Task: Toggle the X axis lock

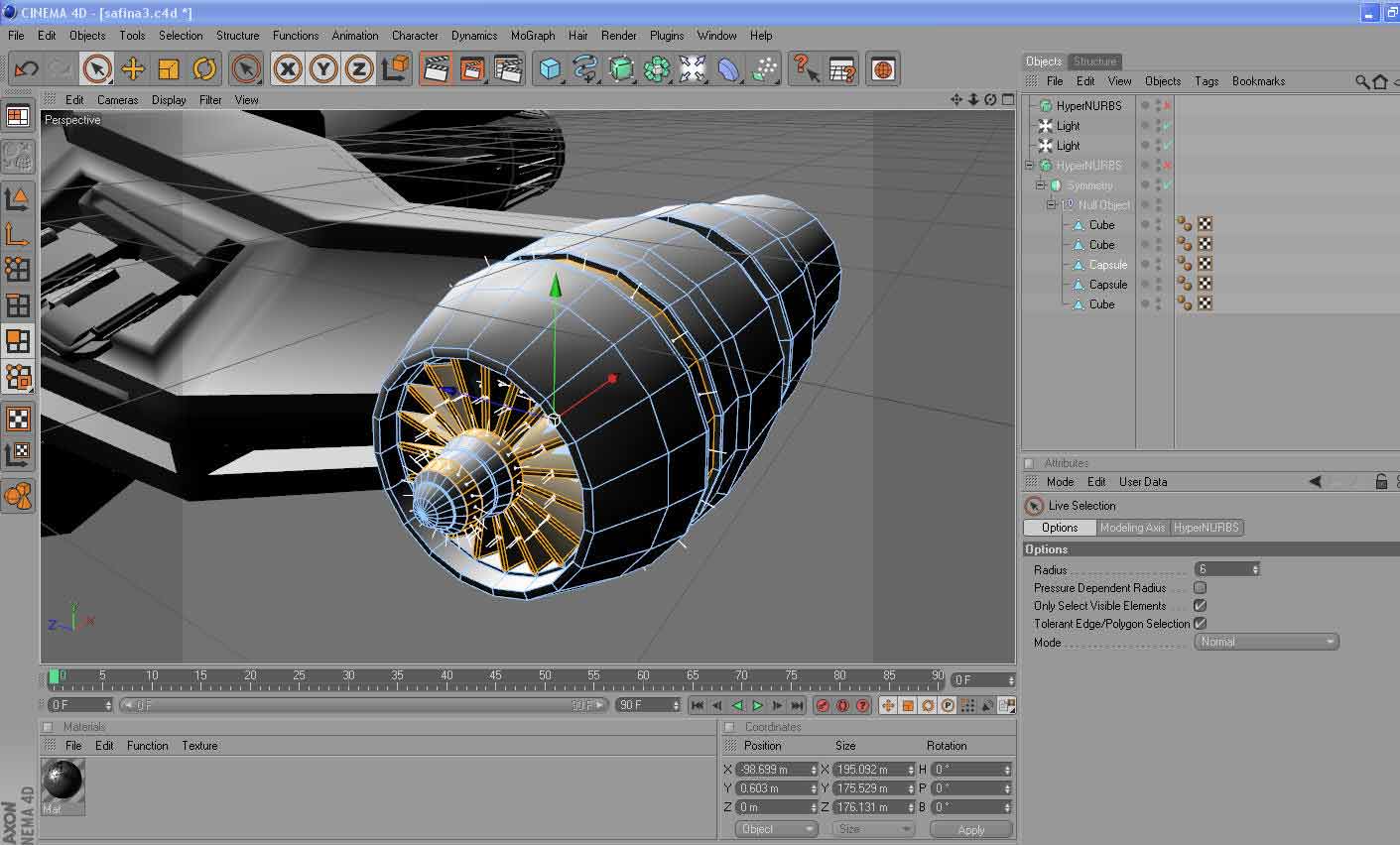Action: (x=288, y=68)
